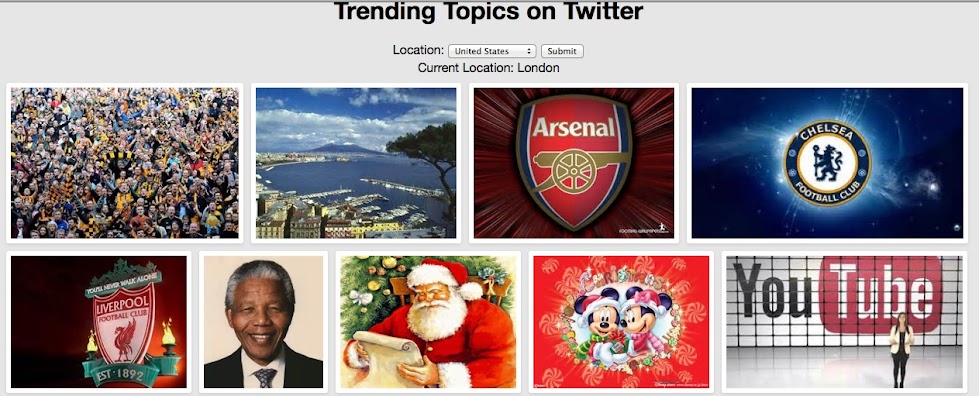Open the Chelsea Football Club image

point(827,163)
